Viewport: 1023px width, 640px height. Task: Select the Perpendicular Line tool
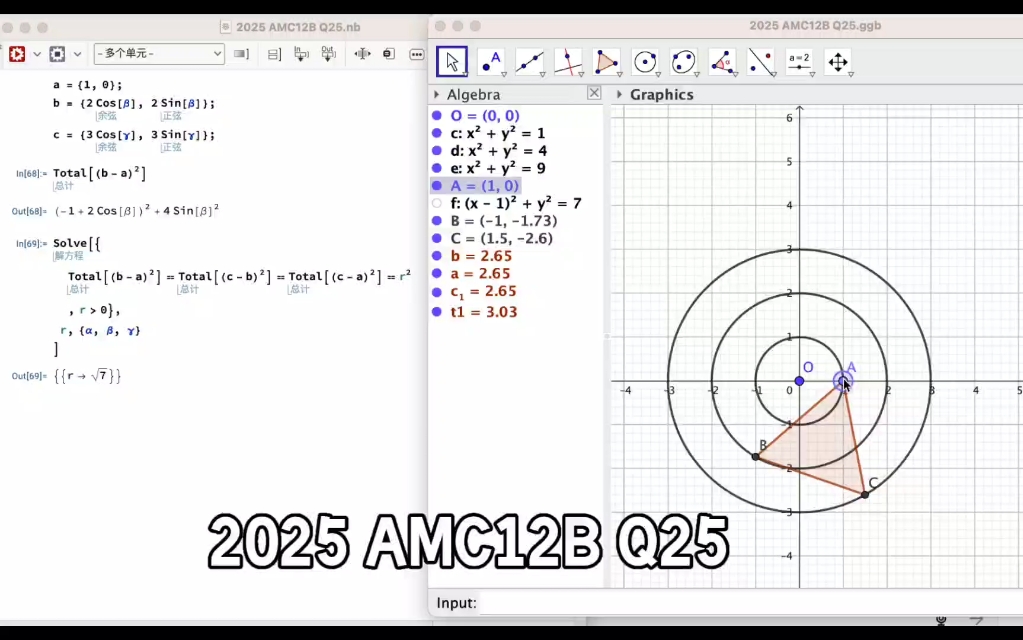(568, 62)
